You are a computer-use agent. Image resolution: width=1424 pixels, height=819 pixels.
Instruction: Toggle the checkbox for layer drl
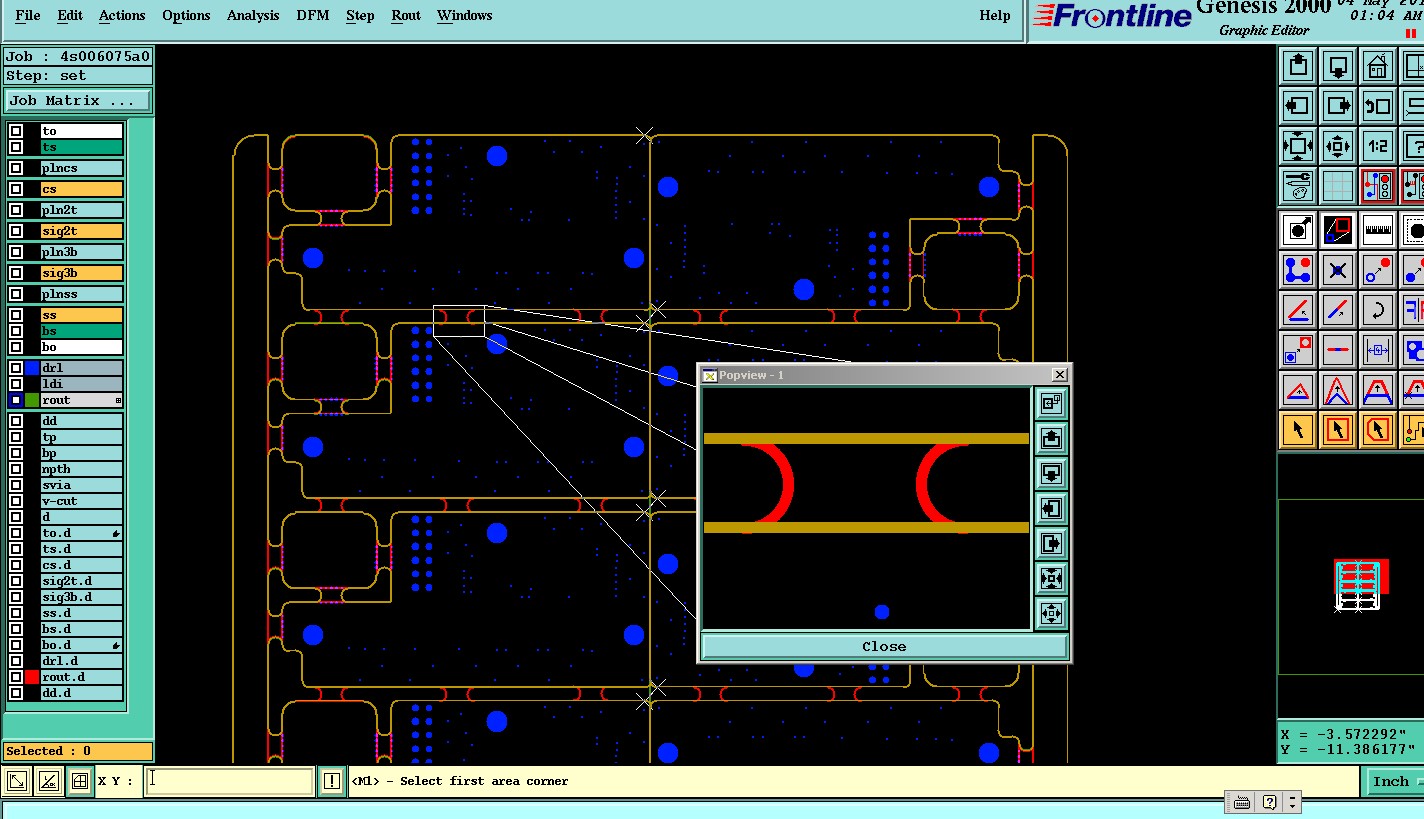pos(16,368)
